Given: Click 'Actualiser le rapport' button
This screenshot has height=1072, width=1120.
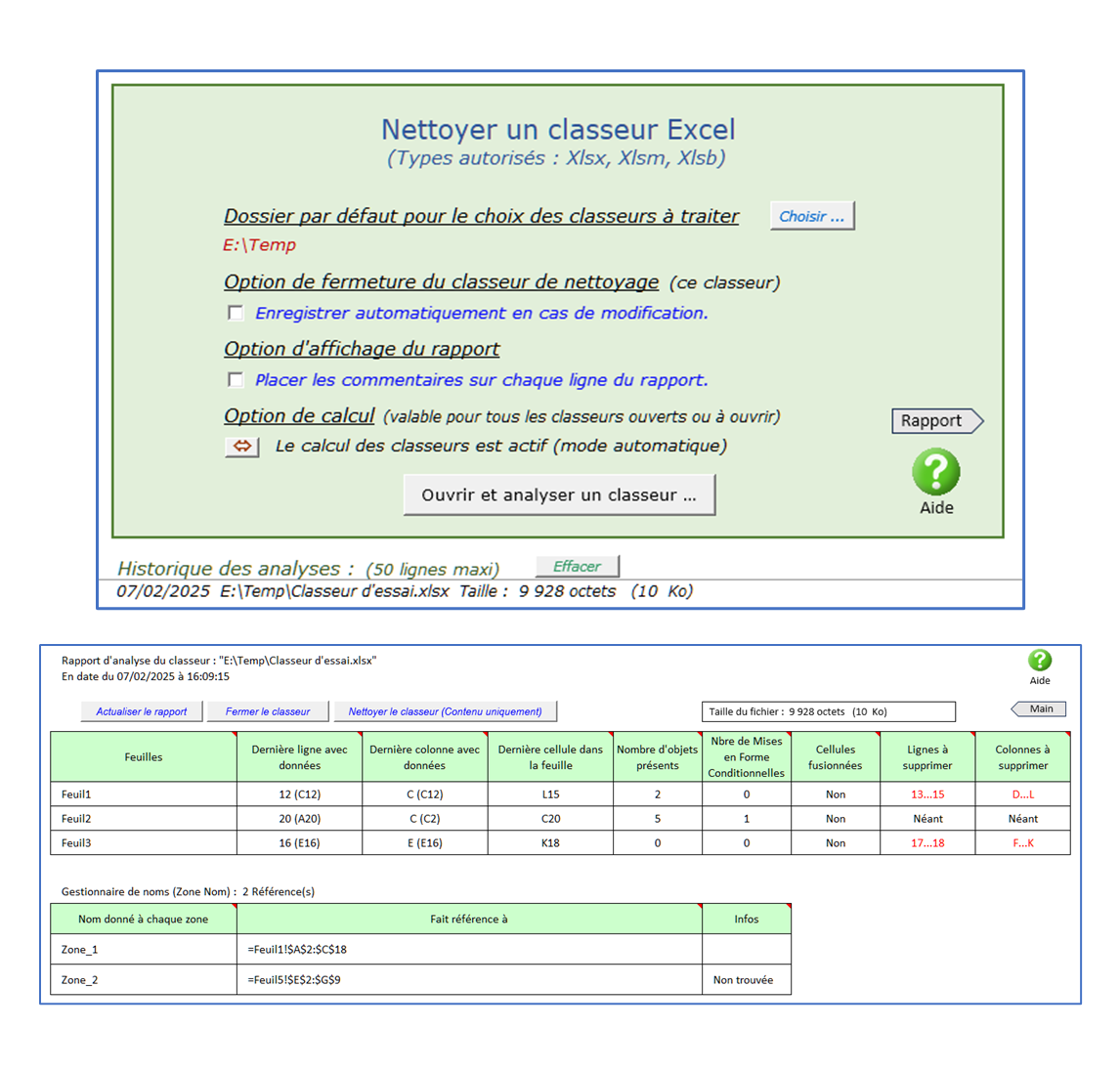Looking at the screenshot, I should tap(142, 711).
